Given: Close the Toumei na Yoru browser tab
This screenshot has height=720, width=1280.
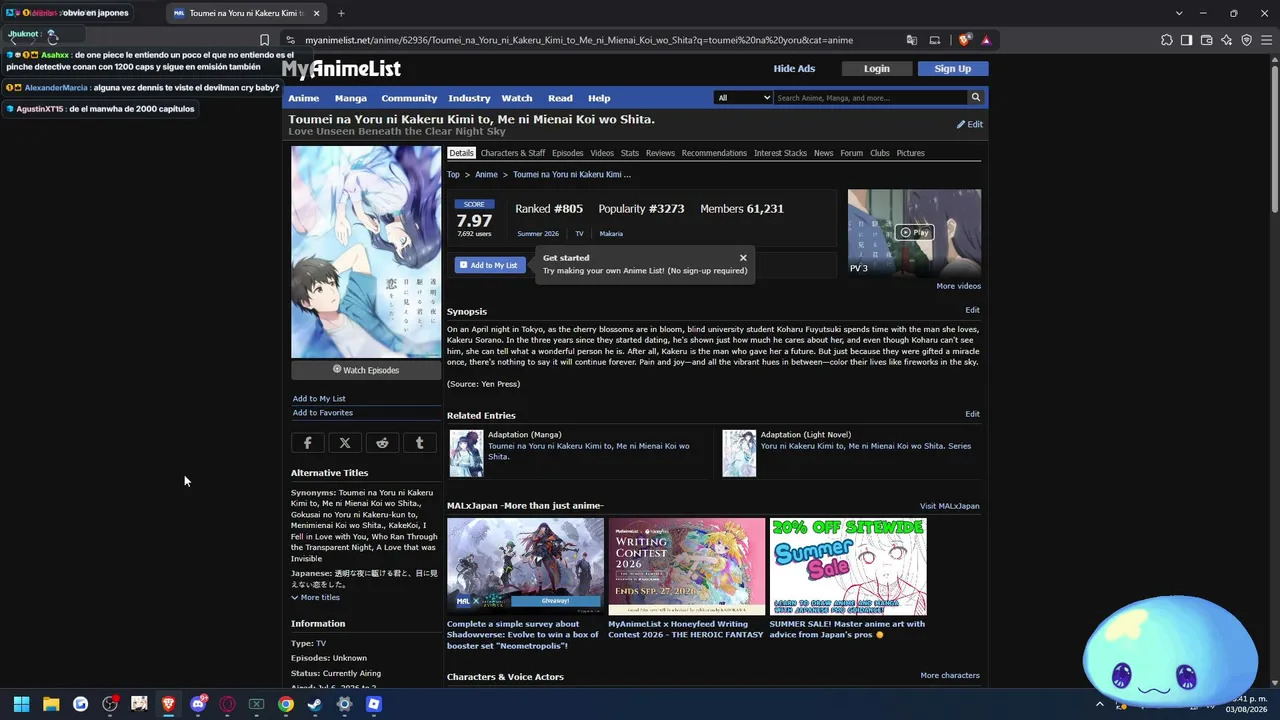Looking at the screenshot, I should [315, 13].
